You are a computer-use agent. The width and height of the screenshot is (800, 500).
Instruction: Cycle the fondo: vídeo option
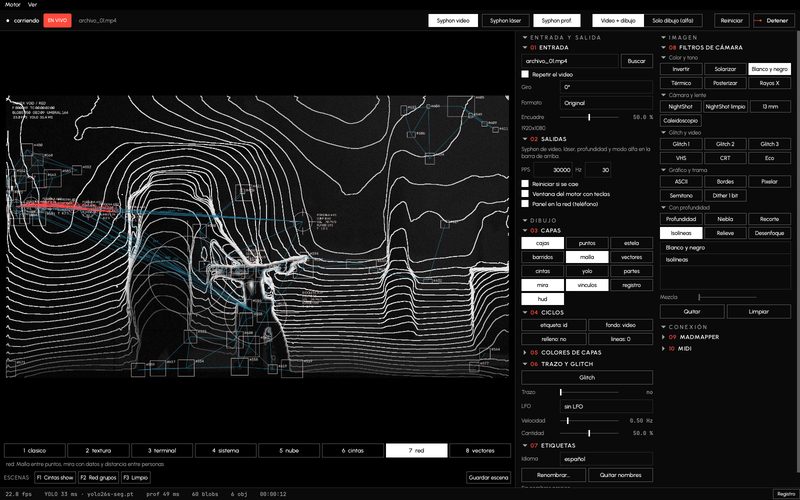coord(620,325)
